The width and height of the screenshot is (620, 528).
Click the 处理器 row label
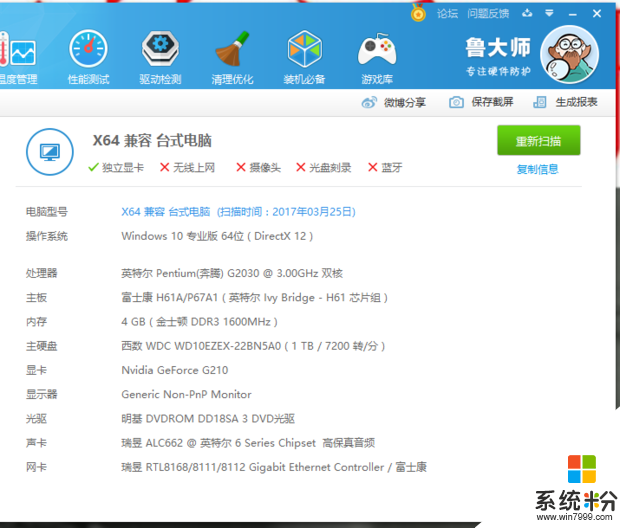click(42, 273)
